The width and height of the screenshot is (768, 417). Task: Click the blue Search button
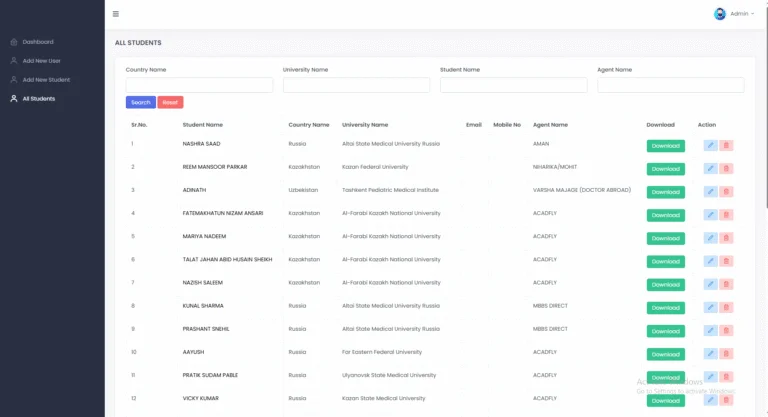[141, 102]
